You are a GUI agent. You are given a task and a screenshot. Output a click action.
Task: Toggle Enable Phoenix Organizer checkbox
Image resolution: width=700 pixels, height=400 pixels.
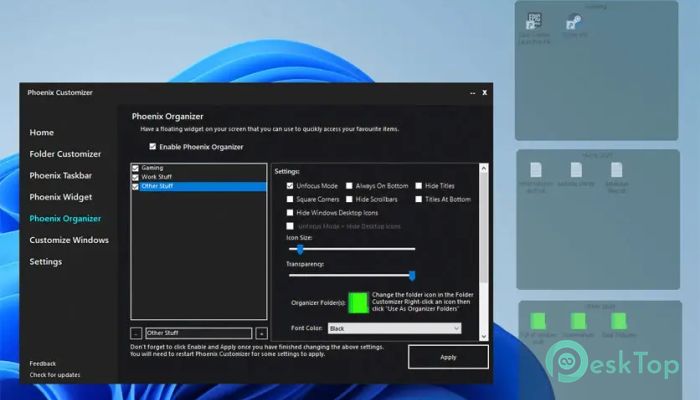(153, 146)
